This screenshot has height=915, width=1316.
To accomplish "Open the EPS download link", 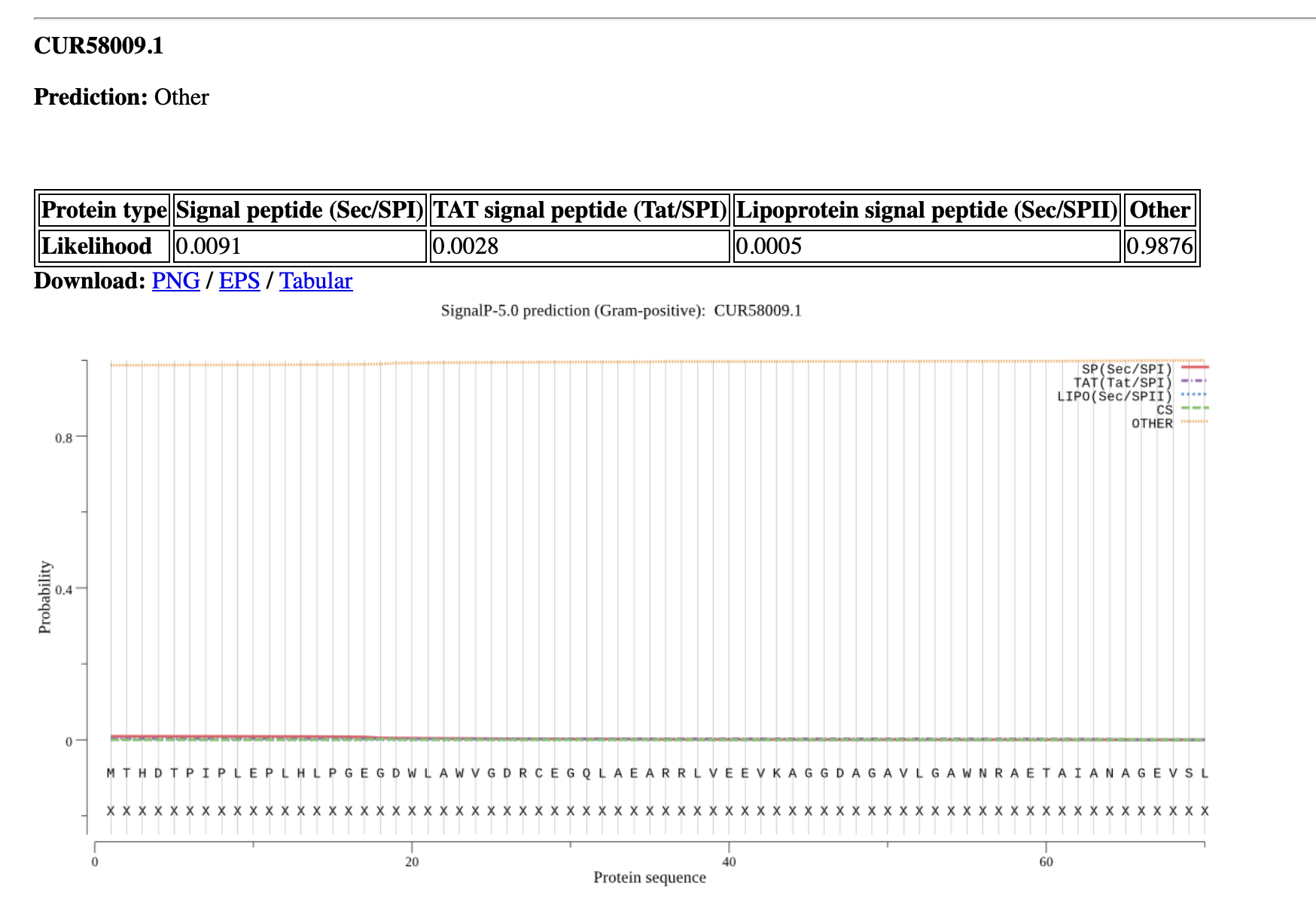I will pyautogui.click(x=239, y=281).
